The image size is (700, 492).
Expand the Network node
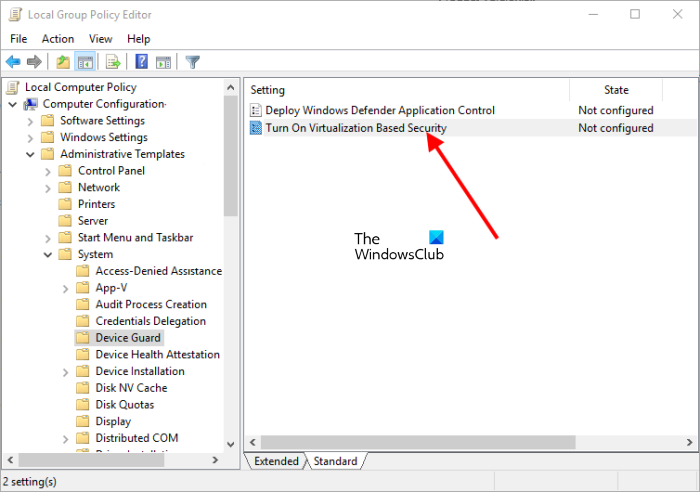[48, 188]
